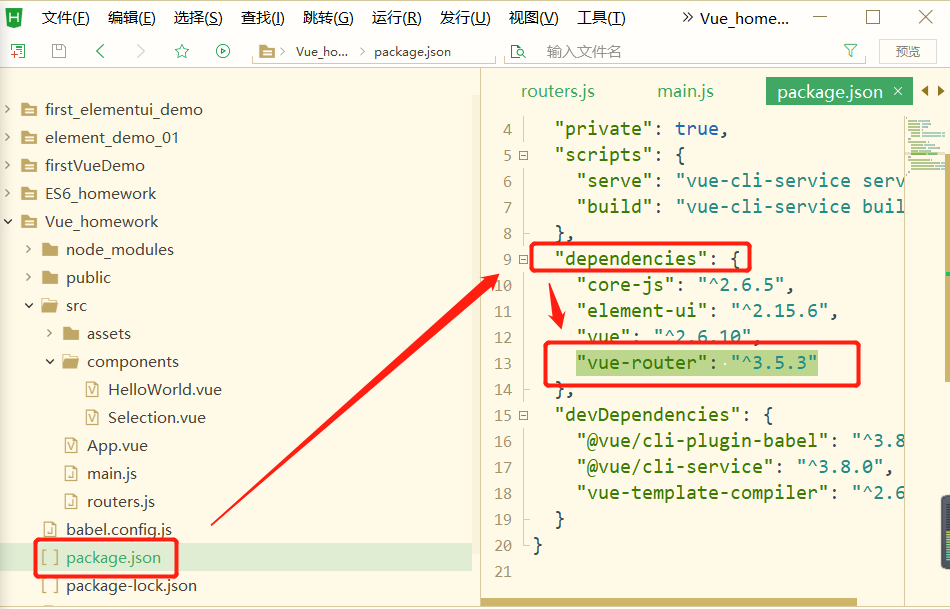
Task: Click the bookmark star icon
Action: pyautogui.click(x=182, y=51)
